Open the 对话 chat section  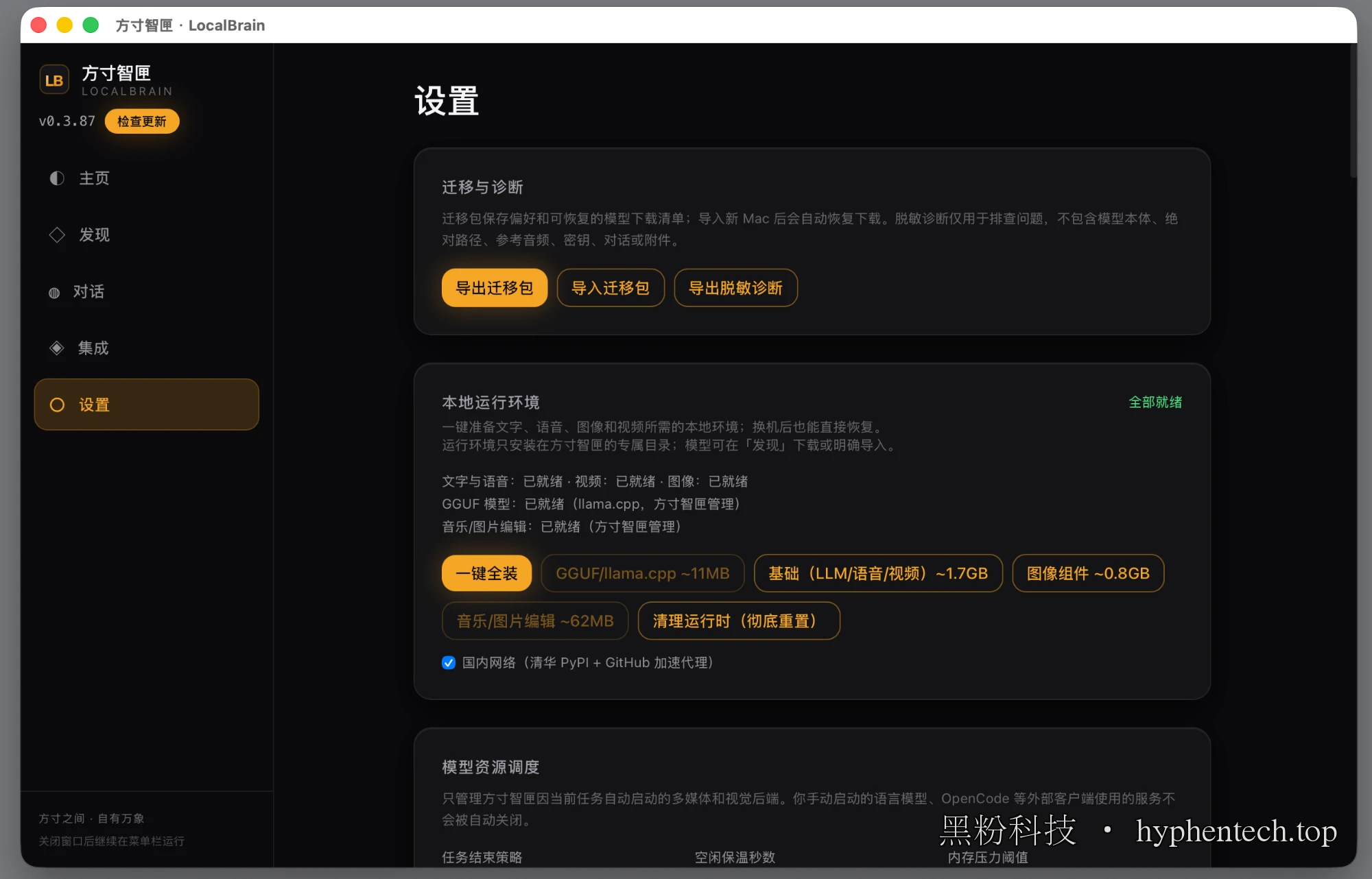146,292
